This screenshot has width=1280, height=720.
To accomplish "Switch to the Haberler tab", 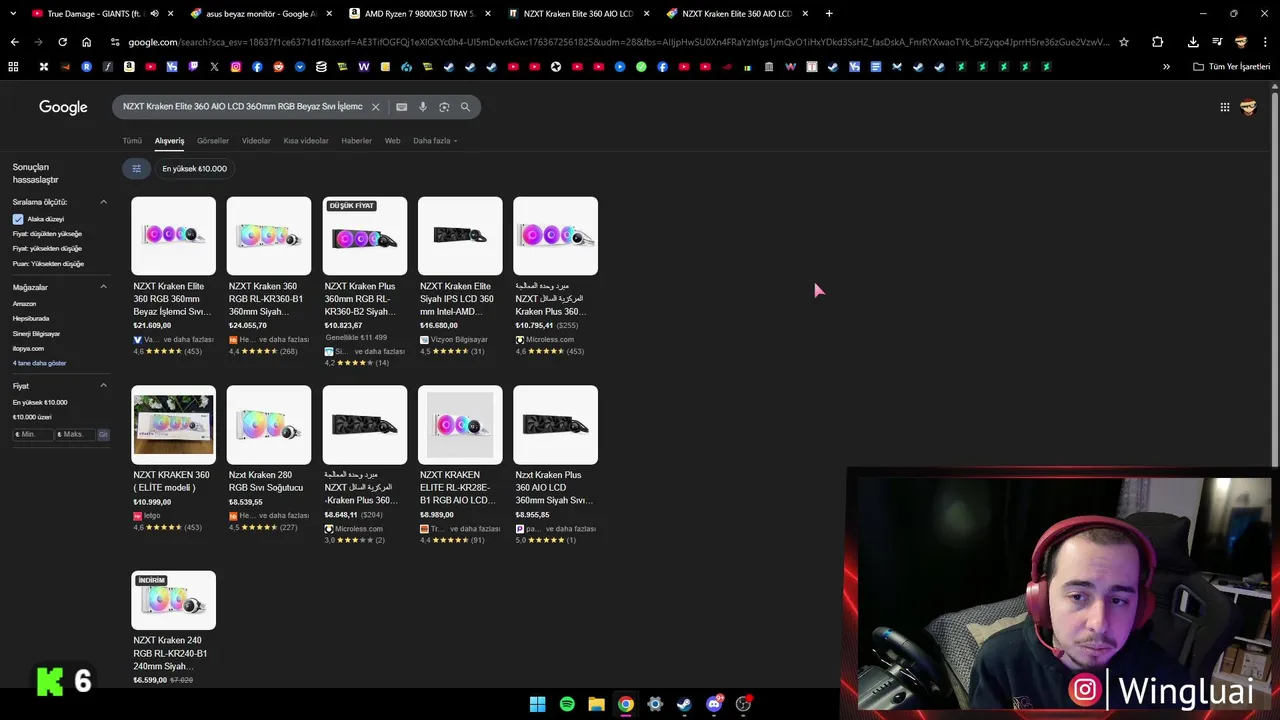I will pos(356,141).
